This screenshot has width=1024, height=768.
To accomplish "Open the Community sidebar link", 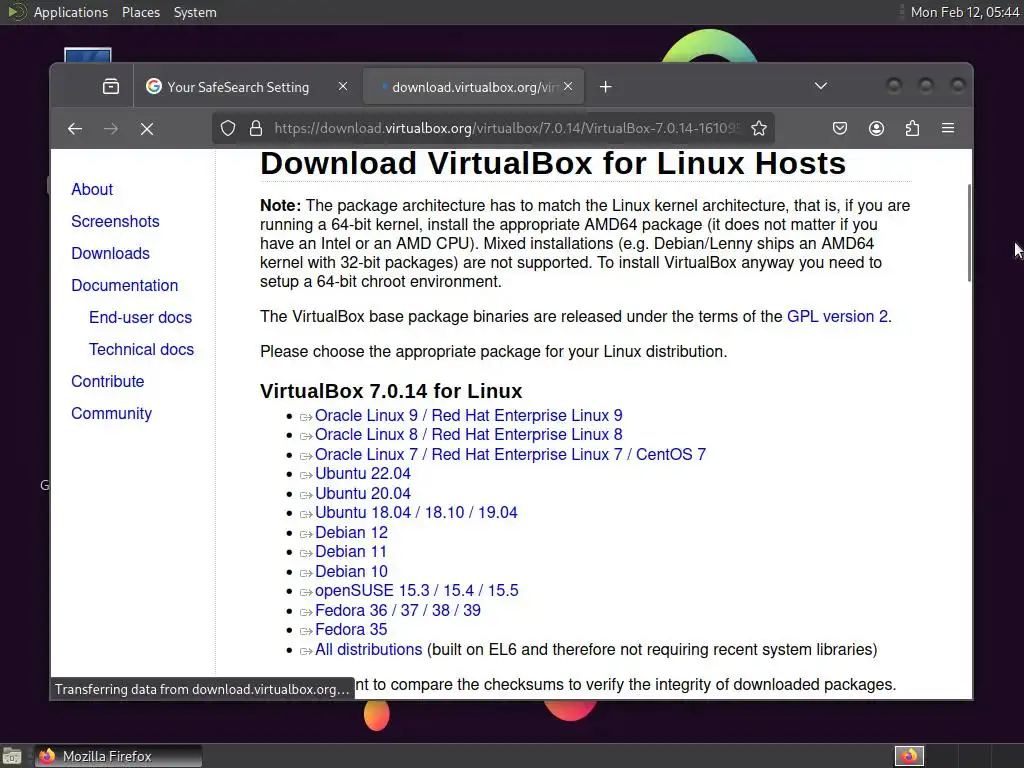I will coord(112,413).
